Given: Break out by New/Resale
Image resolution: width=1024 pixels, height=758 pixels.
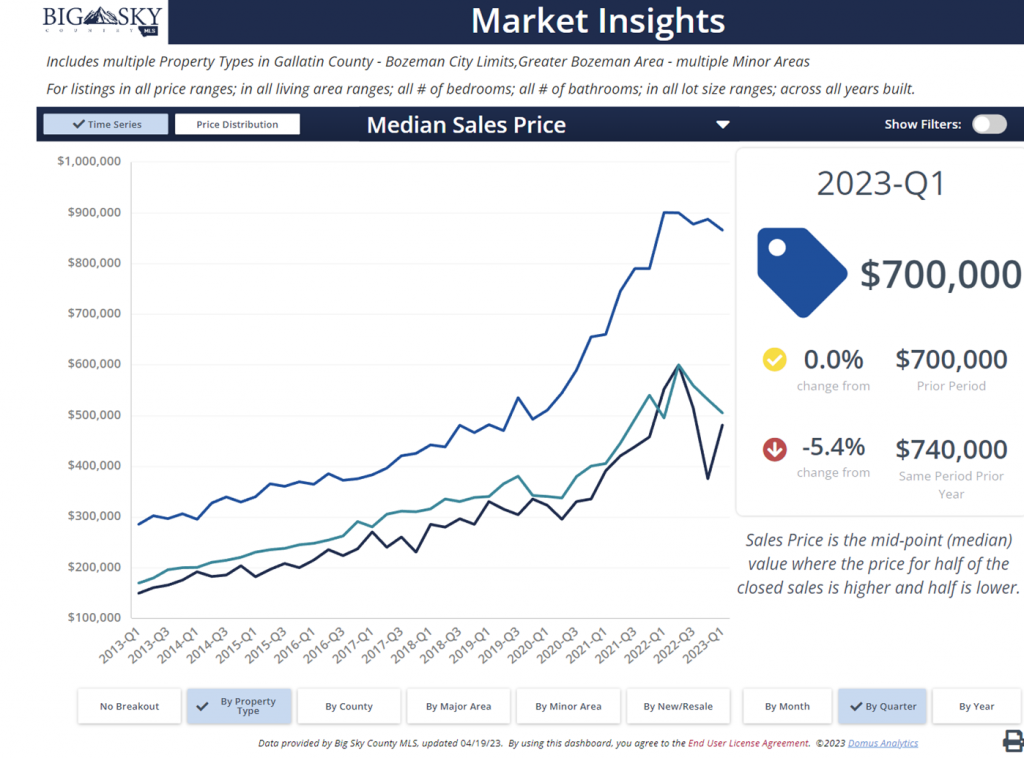Looking at the screenshot, I should pos(678,706).
